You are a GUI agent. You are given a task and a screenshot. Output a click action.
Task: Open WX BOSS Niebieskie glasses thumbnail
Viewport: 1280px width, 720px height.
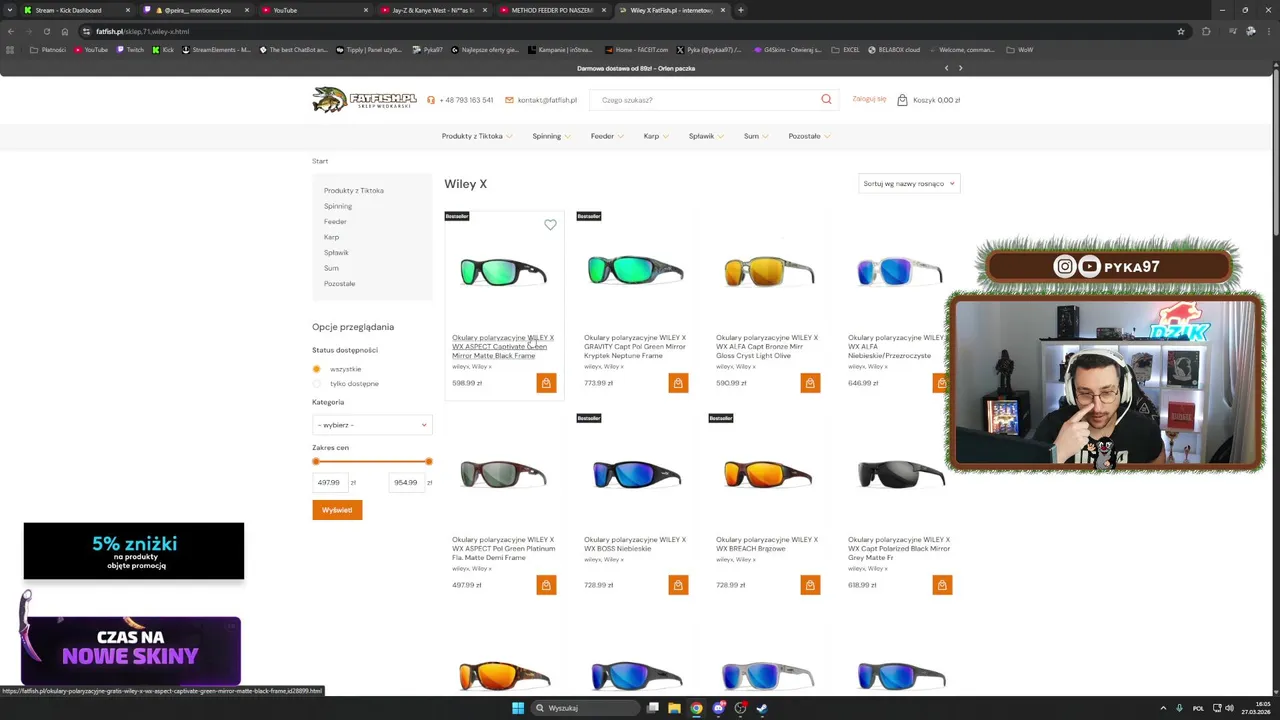point(635,474)
